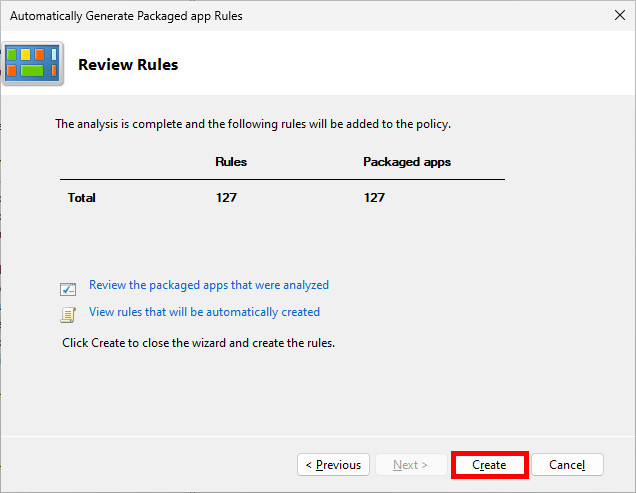
Task: Click the Cancel button
Action: 567,465
